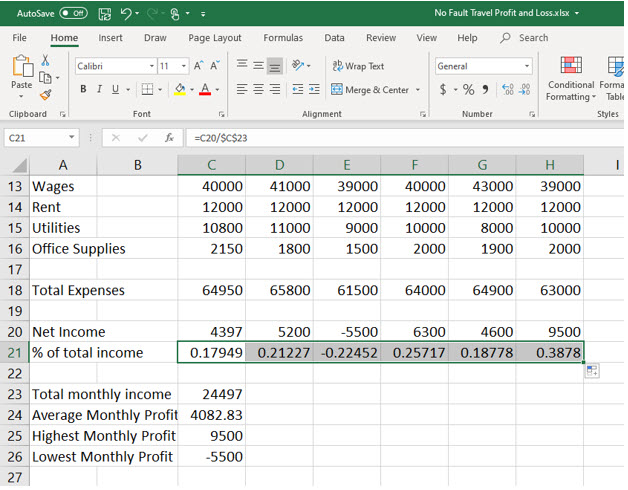Click the Format Painter brush icon
Screen dimensions: 628x490
[x=45, y=95]
